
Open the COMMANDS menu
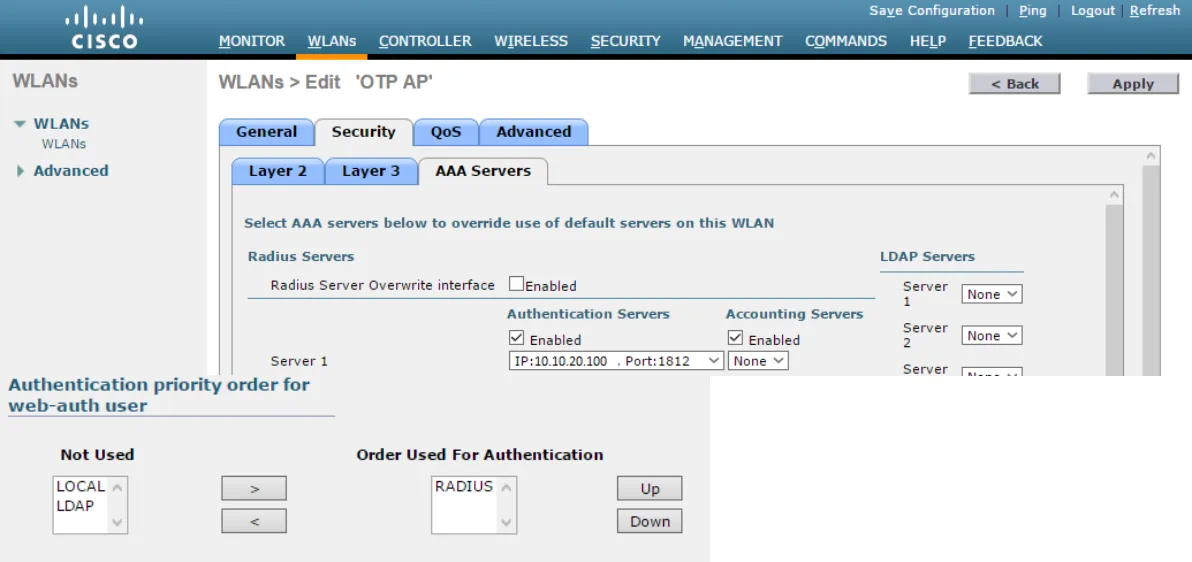click(x=845, y=41)
